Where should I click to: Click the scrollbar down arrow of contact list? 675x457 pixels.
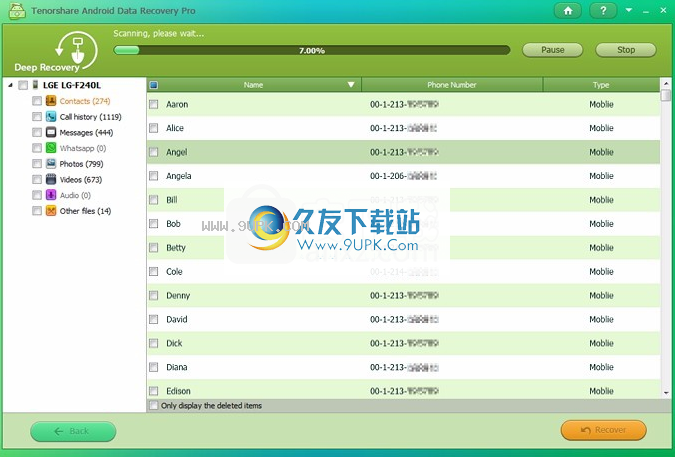pyautogui.click(x=666, y=393)
